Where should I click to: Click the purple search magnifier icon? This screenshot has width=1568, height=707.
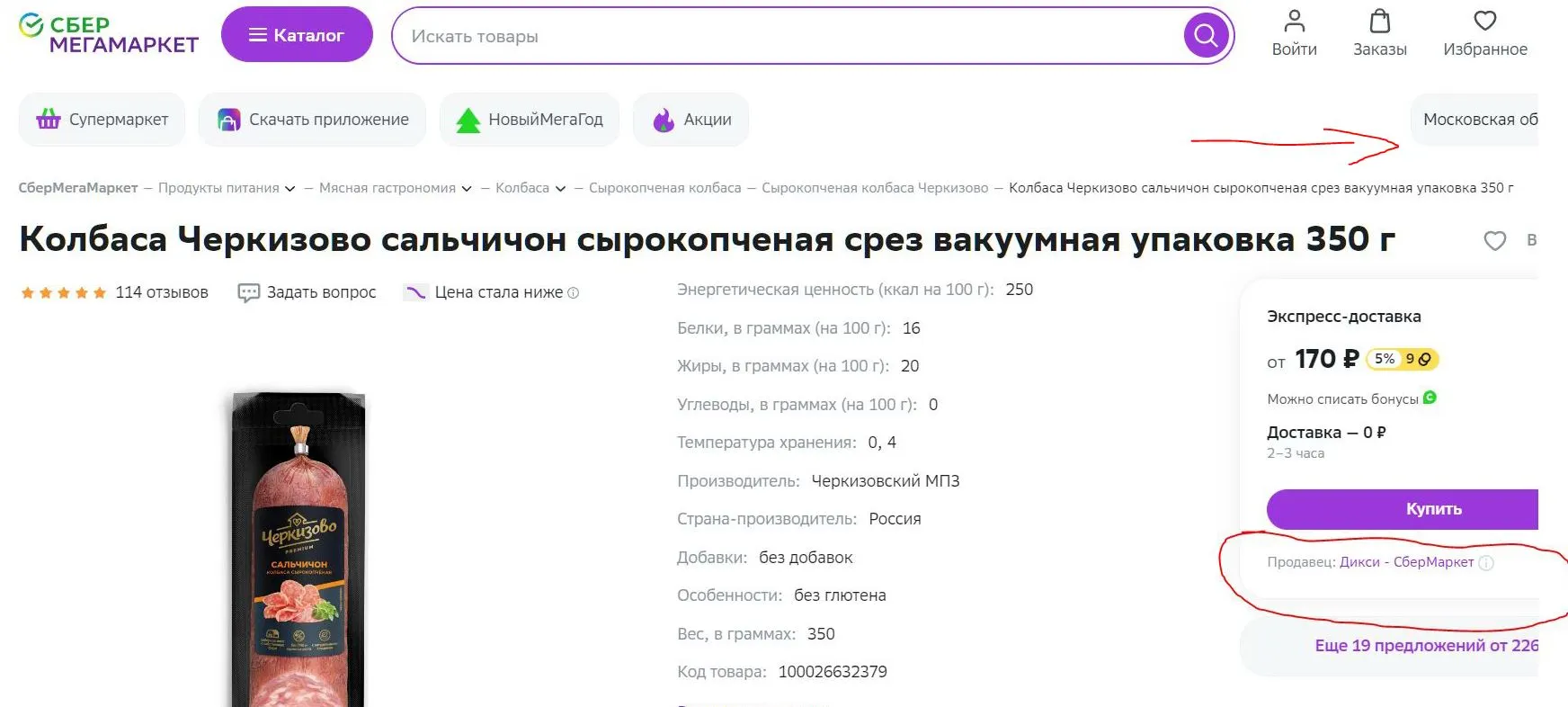(x=1206, y=36)
